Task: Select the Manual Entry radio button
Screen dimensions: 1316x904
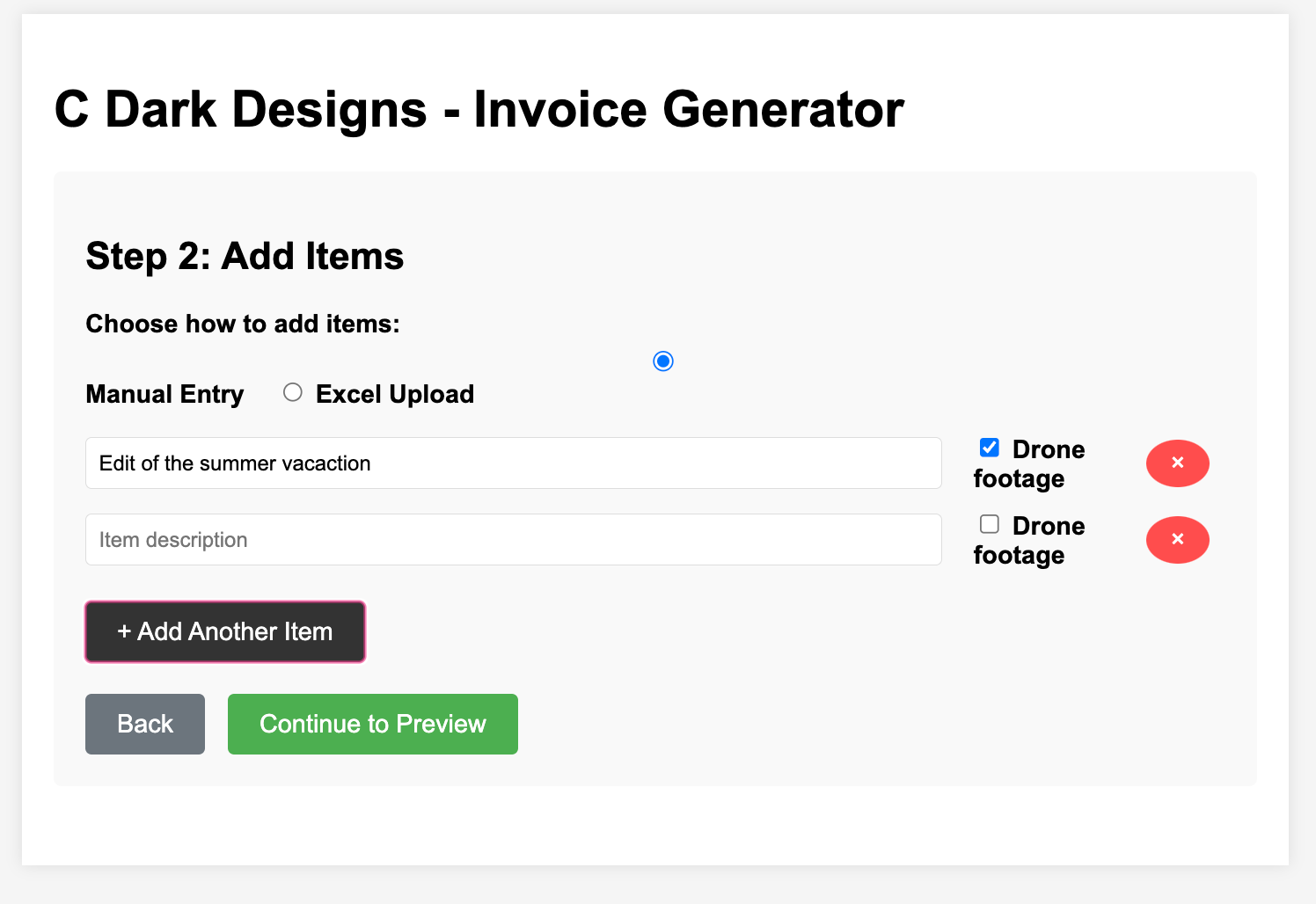Action: coord(663,361)
